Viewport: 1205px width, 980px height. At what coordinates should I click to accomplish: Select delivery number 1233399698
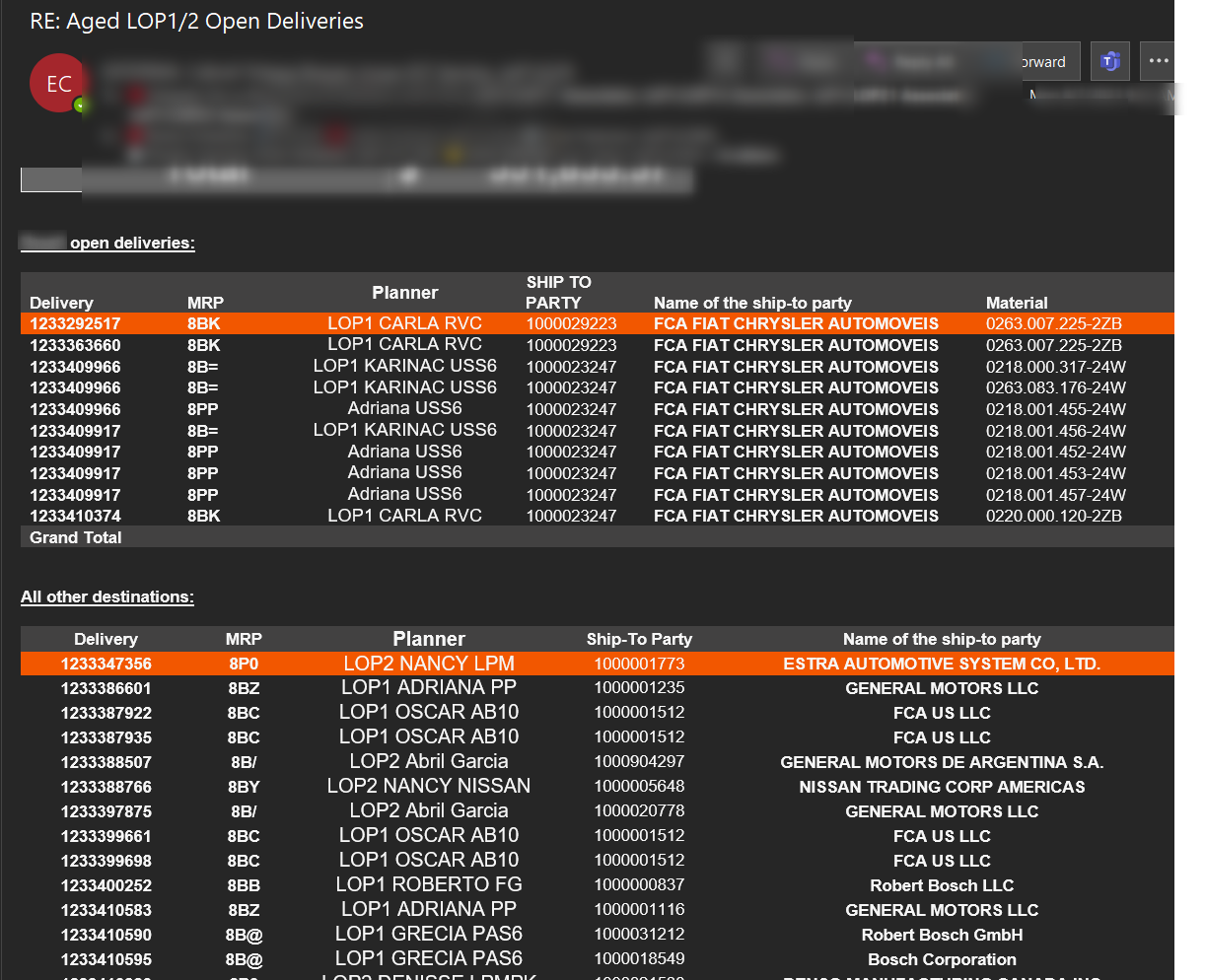pos(106,861)
